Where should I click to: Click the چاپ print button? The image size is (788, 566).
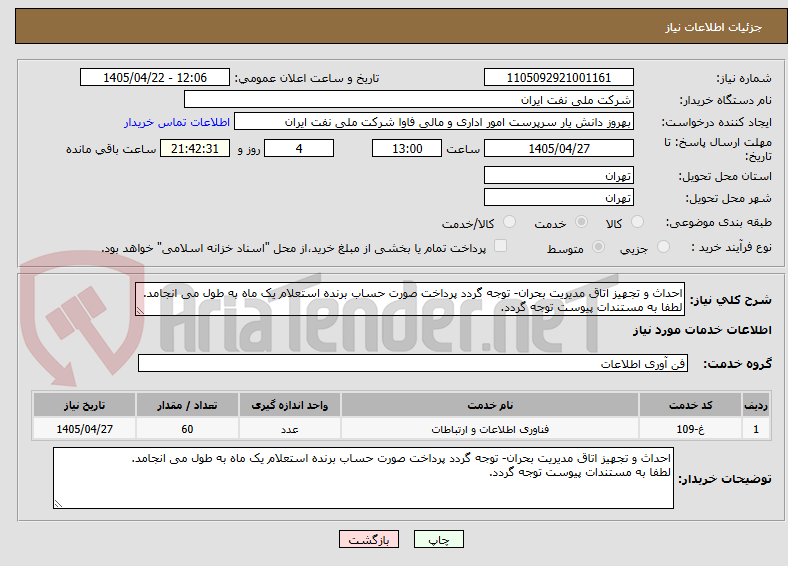(439, 539)
